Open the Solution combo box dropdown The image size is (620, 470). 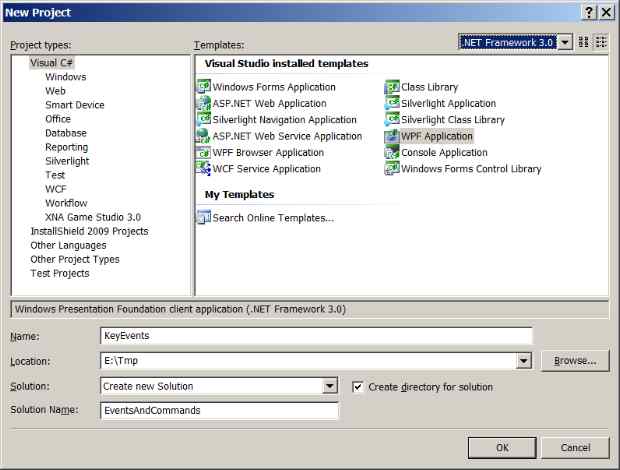[329, 386]
